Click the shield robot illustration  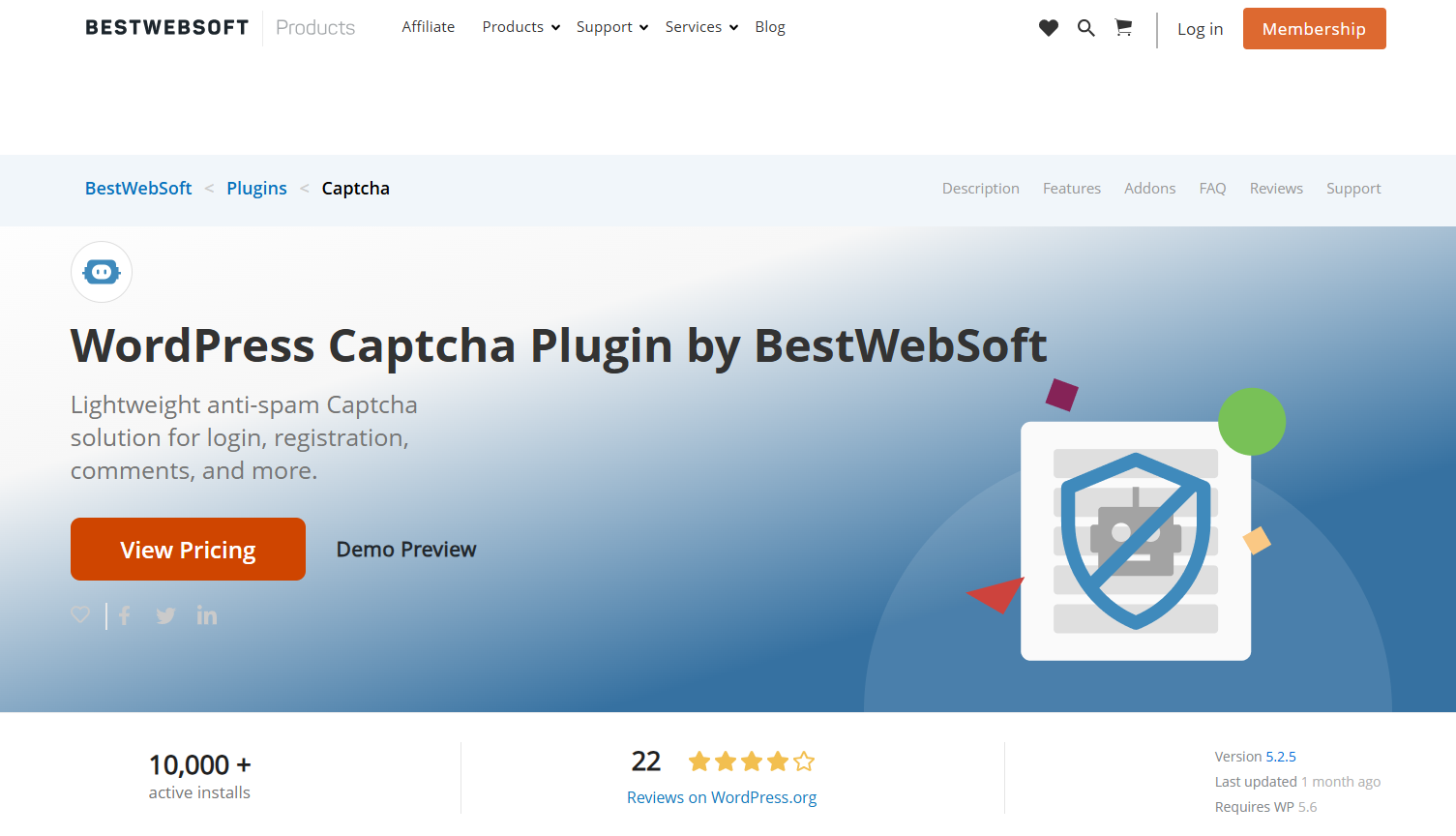pyautogui.click(x=1136, y=540)
